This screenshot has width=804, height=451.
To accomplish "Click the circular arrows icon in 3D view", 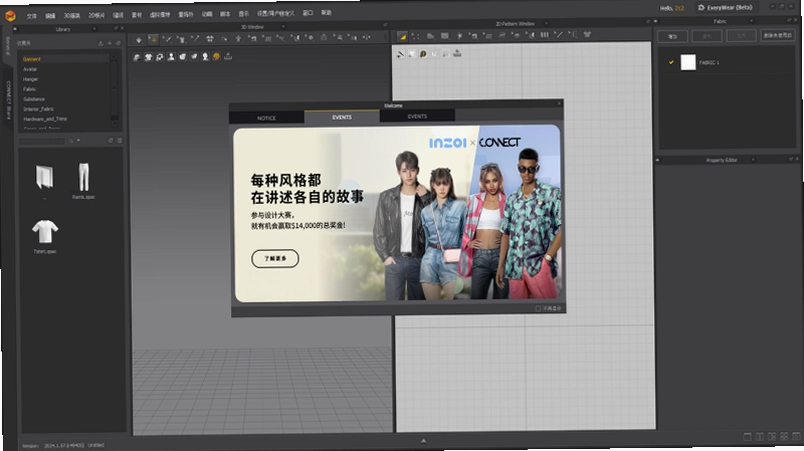I will click(x=159, y=57).
